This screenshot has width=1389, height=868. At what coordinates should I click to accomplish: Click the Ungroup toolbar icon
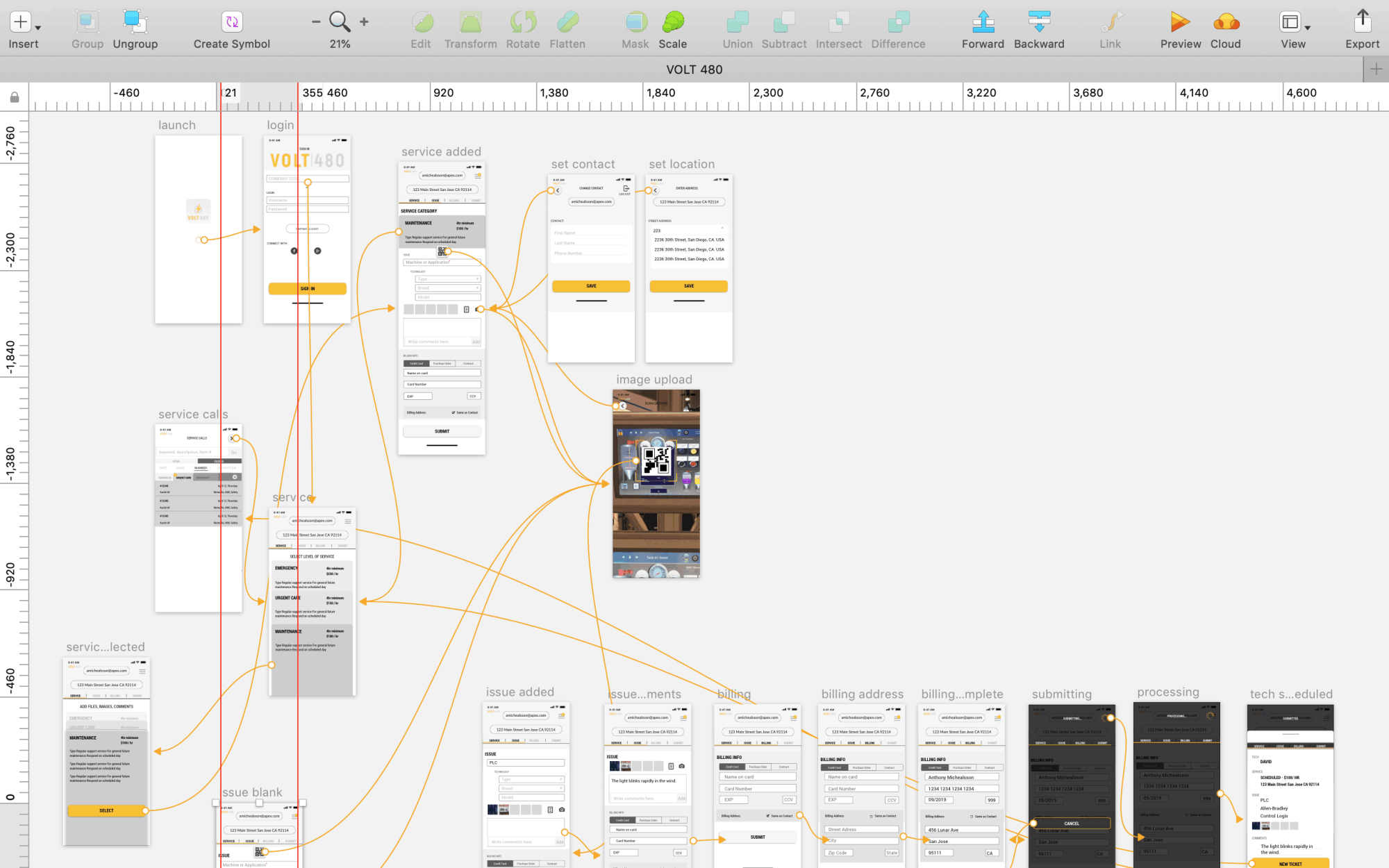coord(135,22)
